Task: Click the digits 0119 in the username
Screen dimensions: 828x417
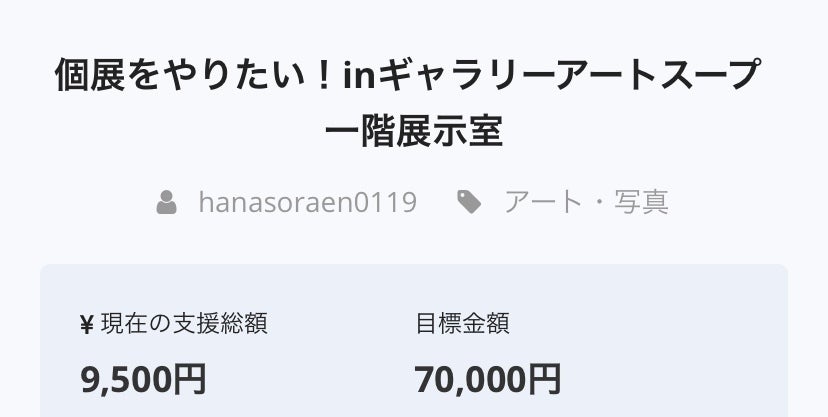Action: (x=386, y=203)
